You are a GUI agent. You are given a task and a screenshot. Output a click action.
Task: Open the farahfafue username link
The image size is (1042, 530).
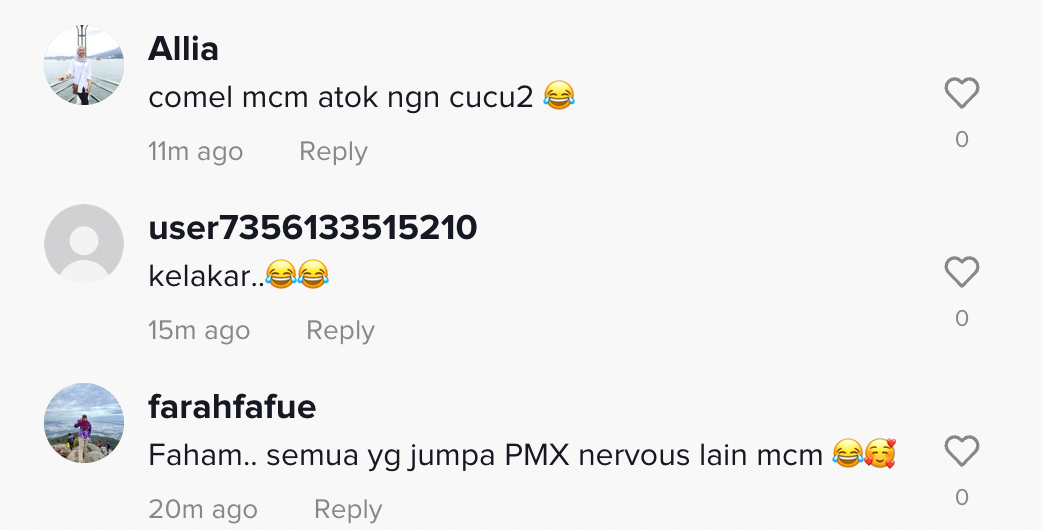(x=232, y=407)
